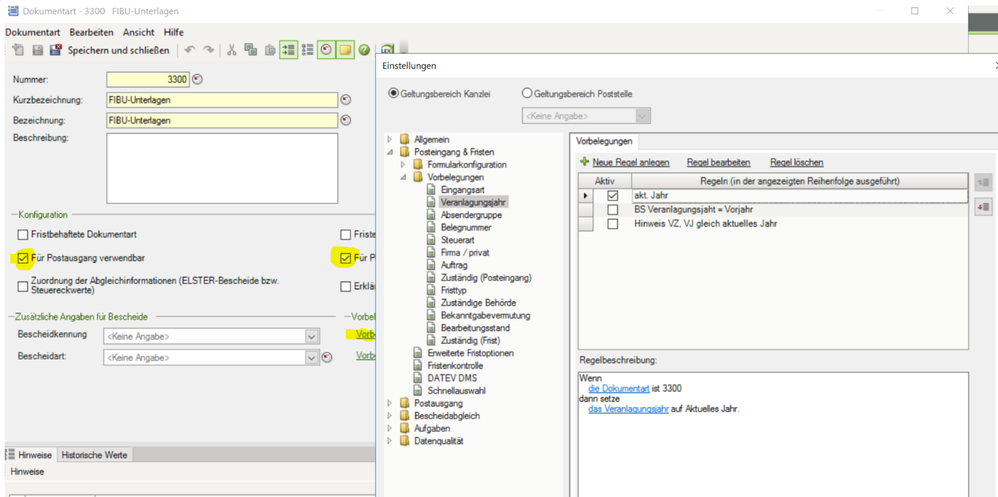Activate Hinweis VZ, VJ rule checkbox
The height and width of the screenshot is (497, 998).
(x=612, y=224)
